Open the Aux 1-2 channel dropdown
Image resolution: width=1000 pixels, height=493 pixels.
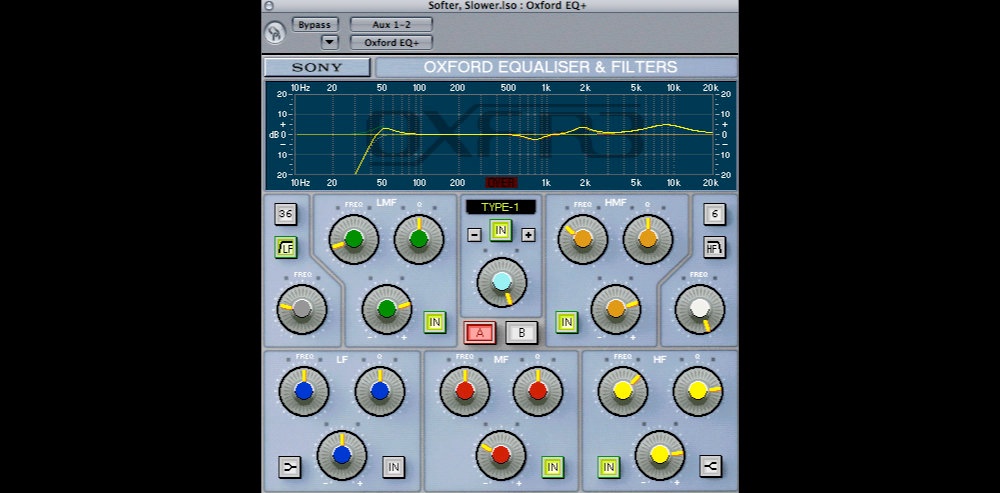click(391, 24)
